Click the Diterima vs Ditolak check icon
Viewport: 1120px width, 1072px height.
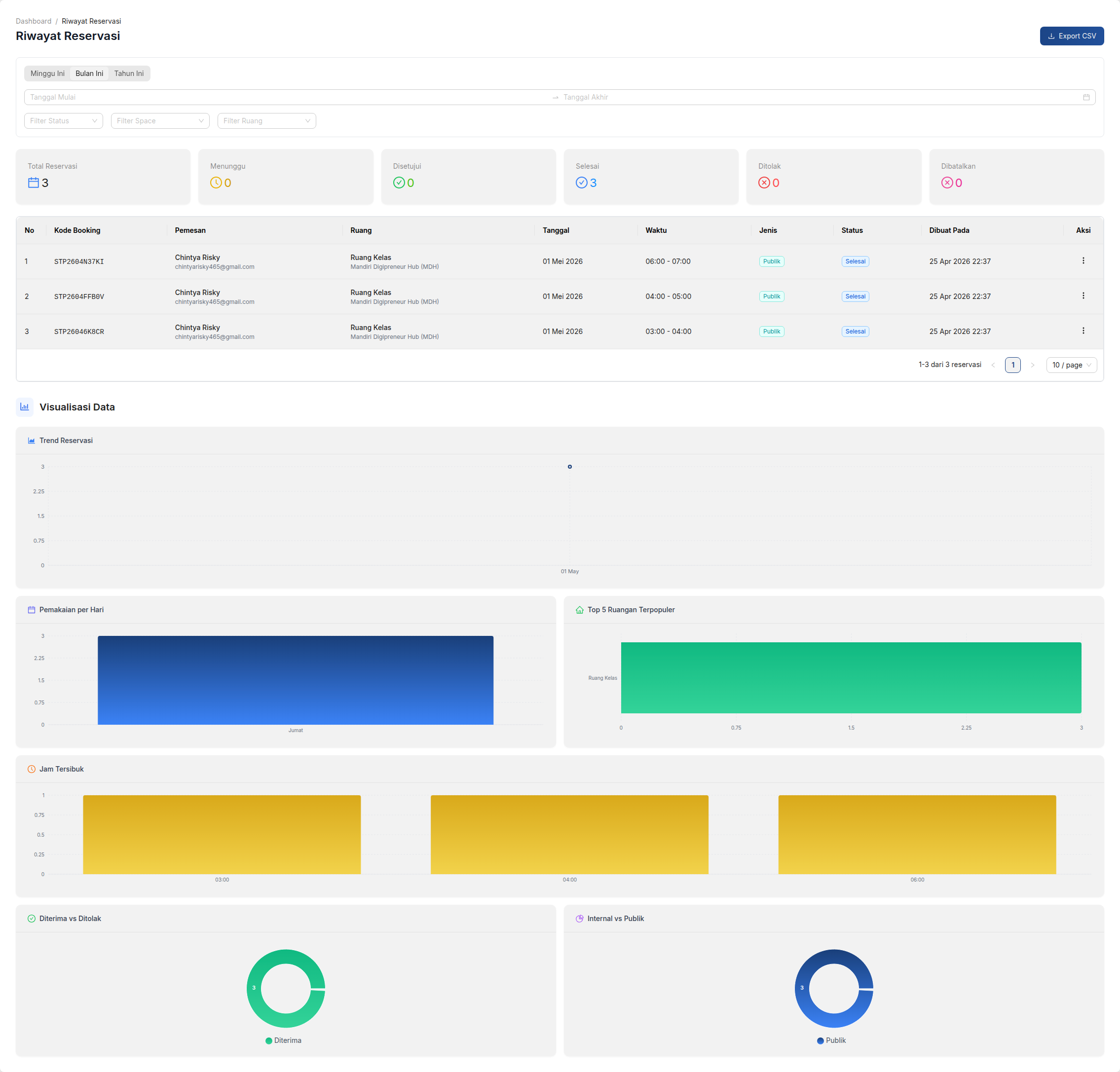pyautogui.click(x=32, y=918)
